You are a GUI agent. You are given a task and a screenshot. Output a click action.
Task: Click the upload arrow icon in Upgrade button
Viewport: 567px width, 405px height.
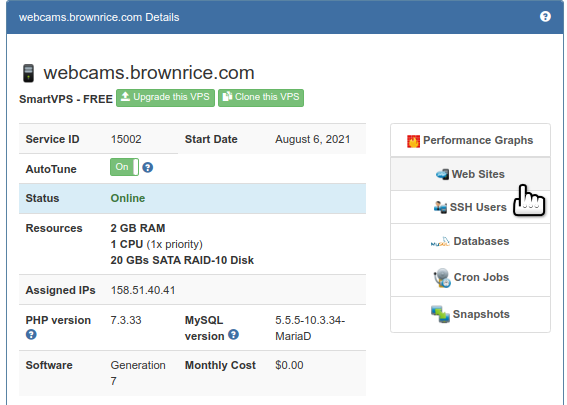pyautogui.click(x=125, y=97)
